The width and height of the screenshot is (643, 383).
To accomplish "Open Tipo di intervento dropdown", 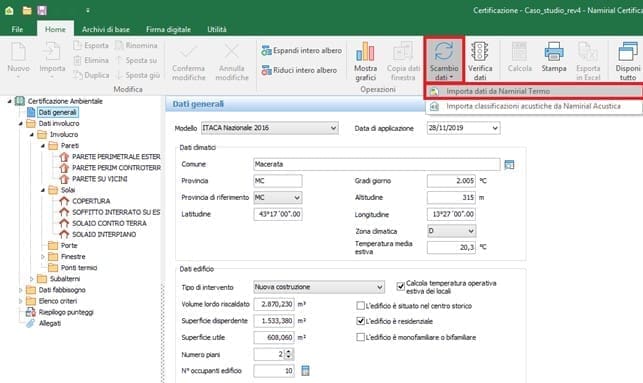I will click(x=380, y=287).
